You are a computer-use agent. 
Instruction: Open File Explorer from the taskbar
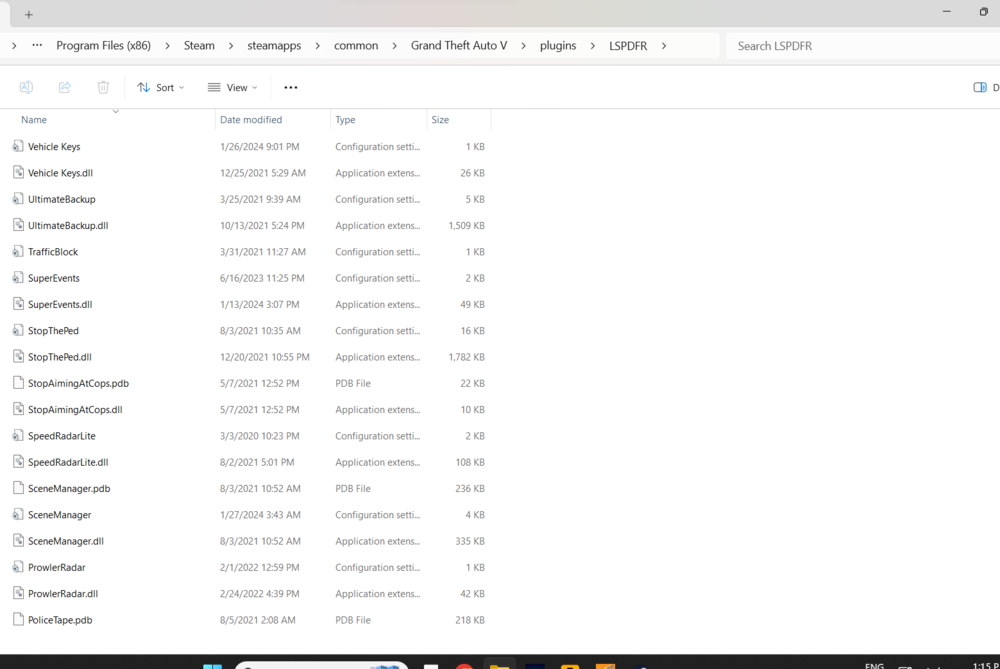pos(499,664)
